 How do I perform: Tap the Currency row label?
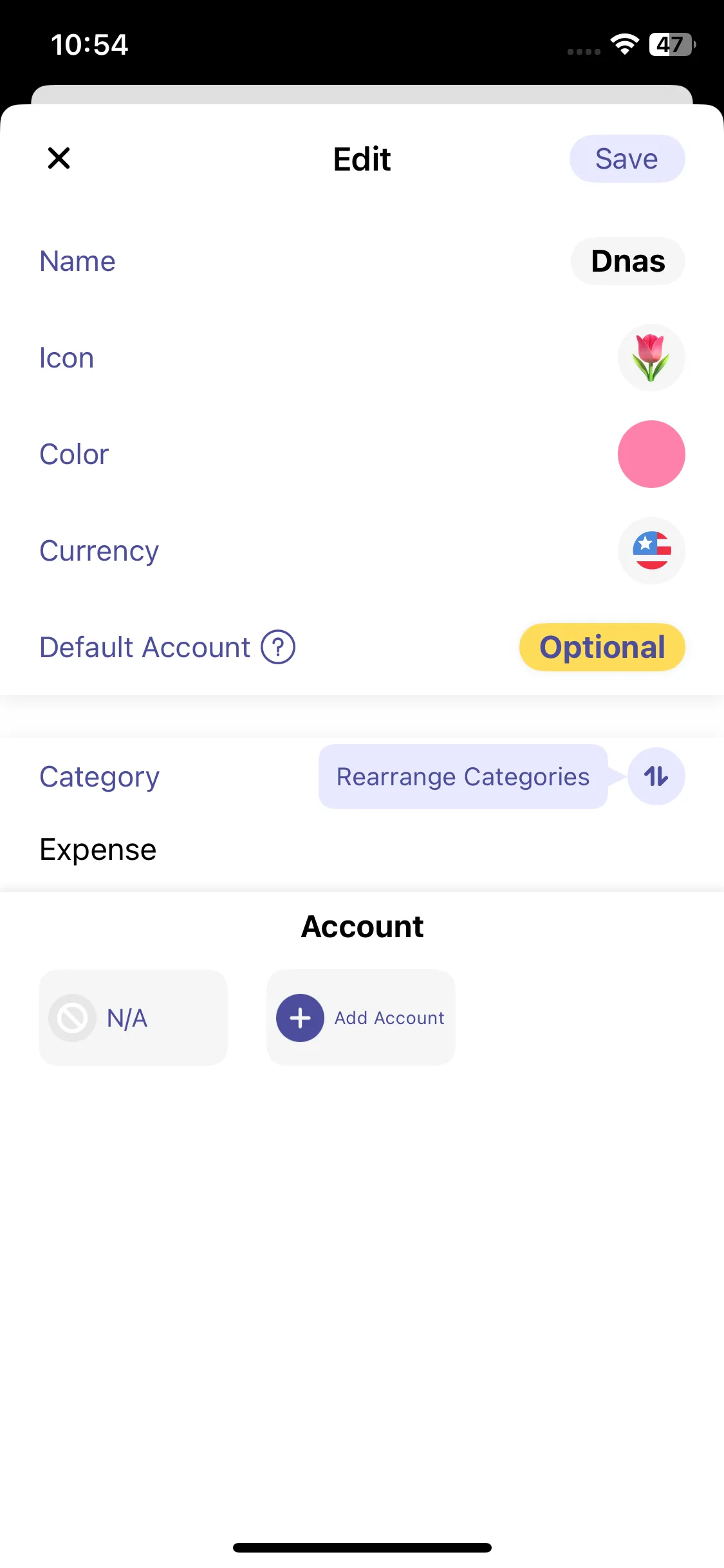[99, 551]
